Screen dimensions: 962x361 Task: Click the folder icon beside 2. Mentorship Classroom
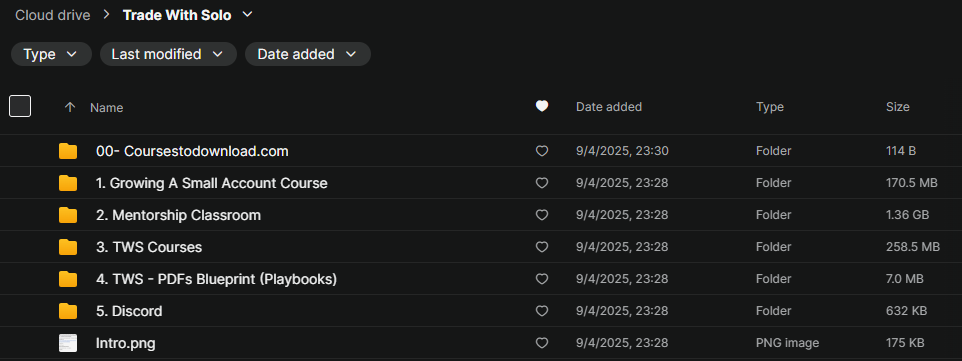click(x=68, y=215)
